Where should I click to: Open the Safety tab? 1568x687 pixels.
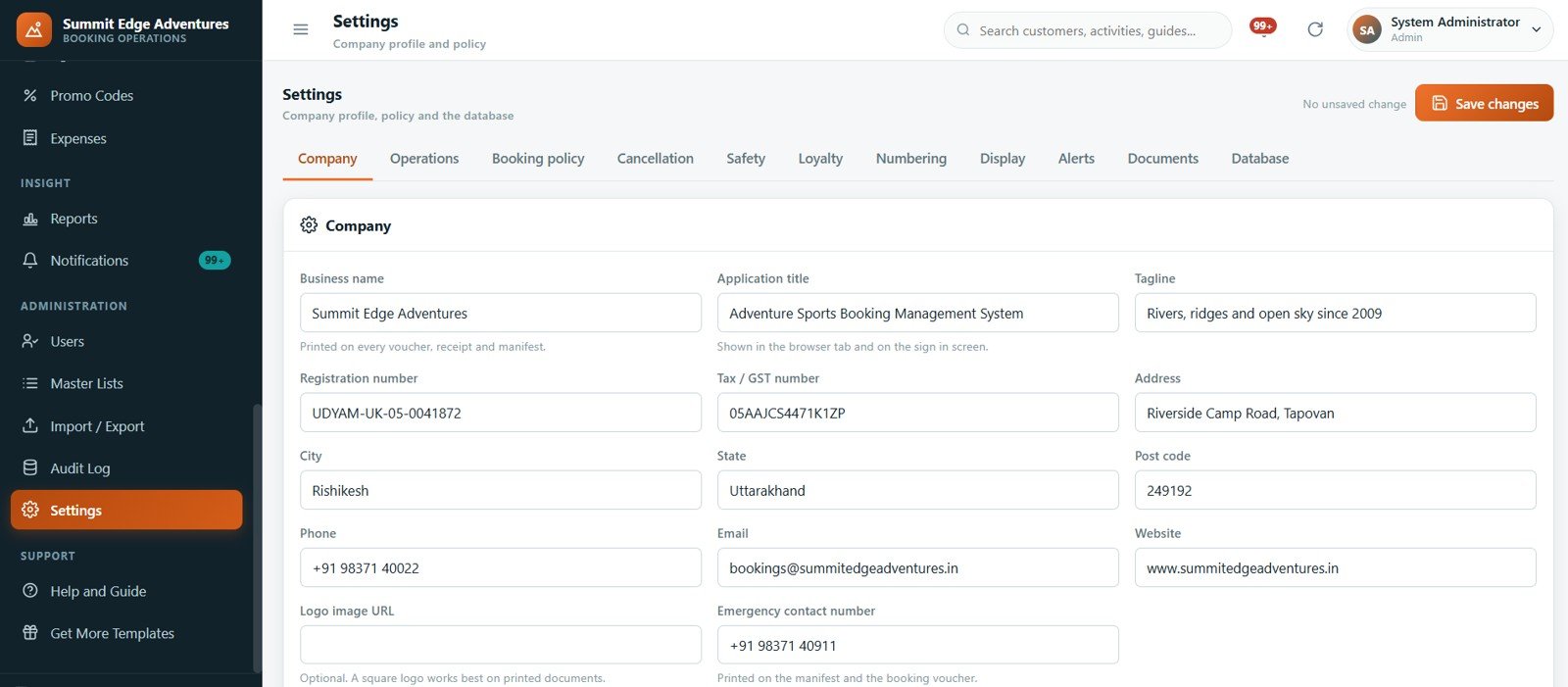(746, 159)
